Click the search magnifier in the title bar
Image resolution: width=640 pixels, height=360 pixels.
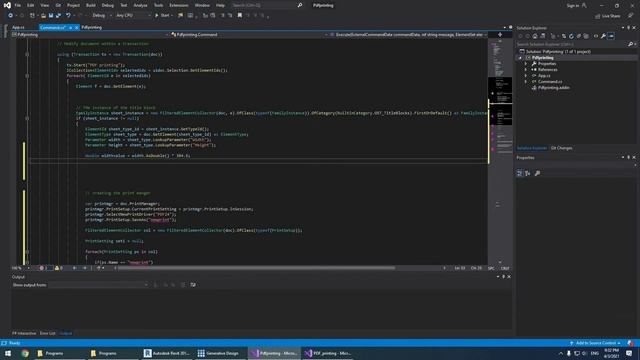[x=300, y=5]
